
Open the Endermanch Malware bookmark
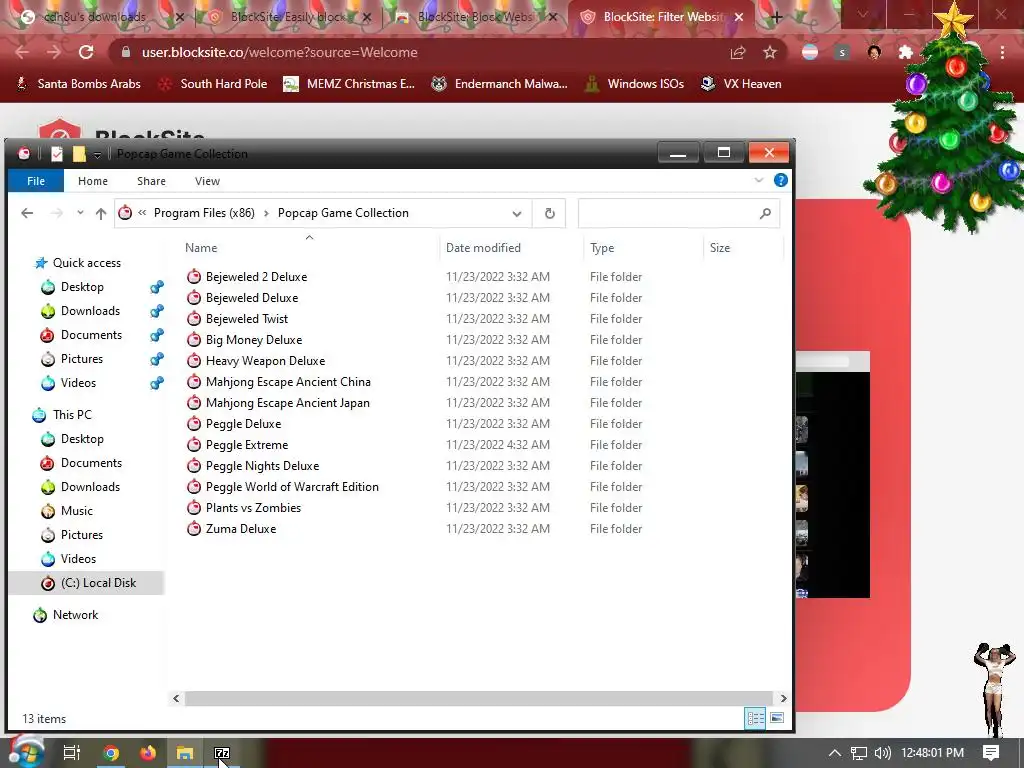coord(500,84)
